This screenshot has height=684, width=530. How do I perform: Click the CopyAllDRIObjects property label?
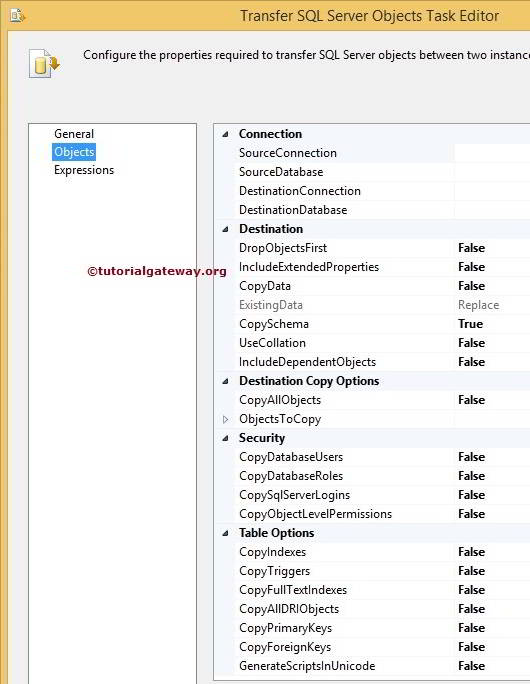click(289, 609)
